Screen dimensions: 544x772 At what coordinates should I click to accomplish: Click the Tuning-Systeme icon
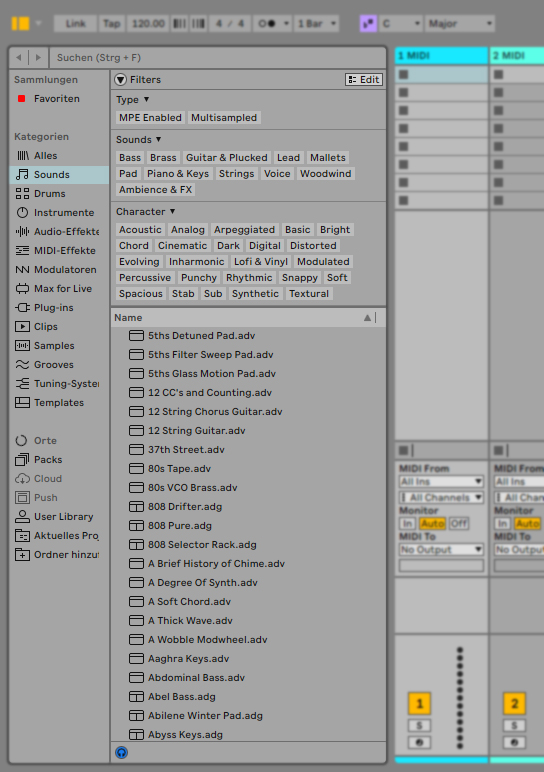click(22, 384)
